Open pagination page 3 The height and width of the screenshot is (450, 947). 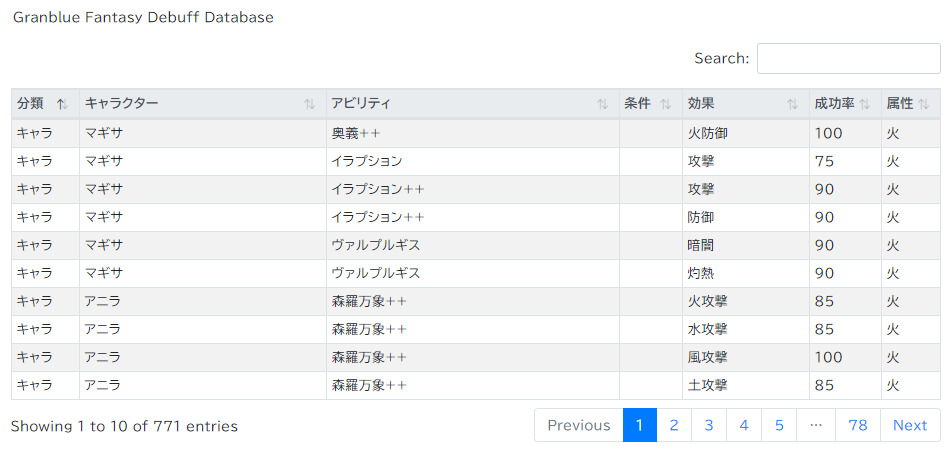point(709,425)
